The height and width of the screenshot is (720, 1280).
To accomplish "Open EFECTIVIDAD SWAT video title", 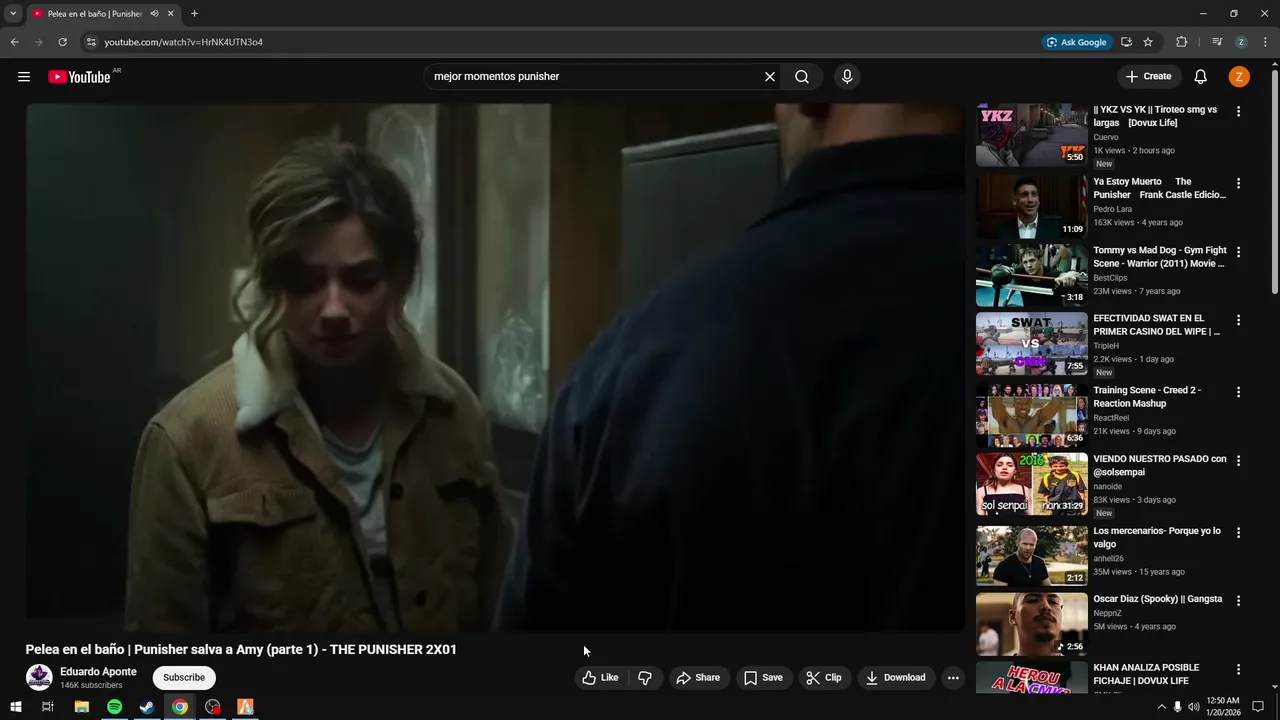I will point(1157,325).
